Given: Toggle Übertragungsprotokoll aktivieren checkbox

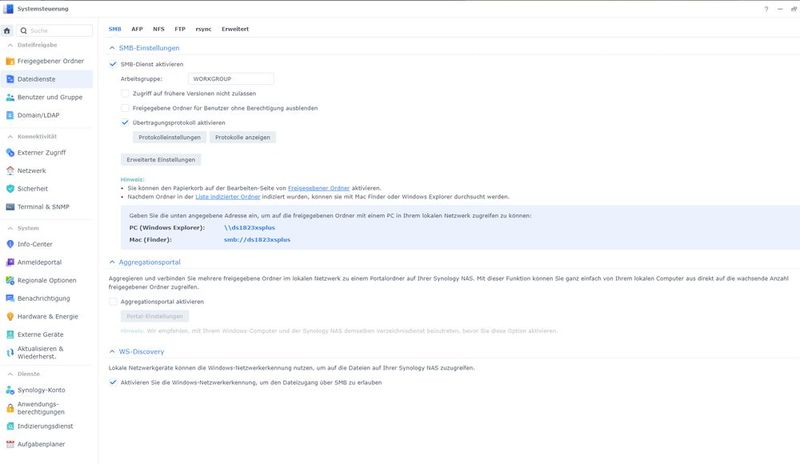Looking at the screenshot, I should point(125,123).
